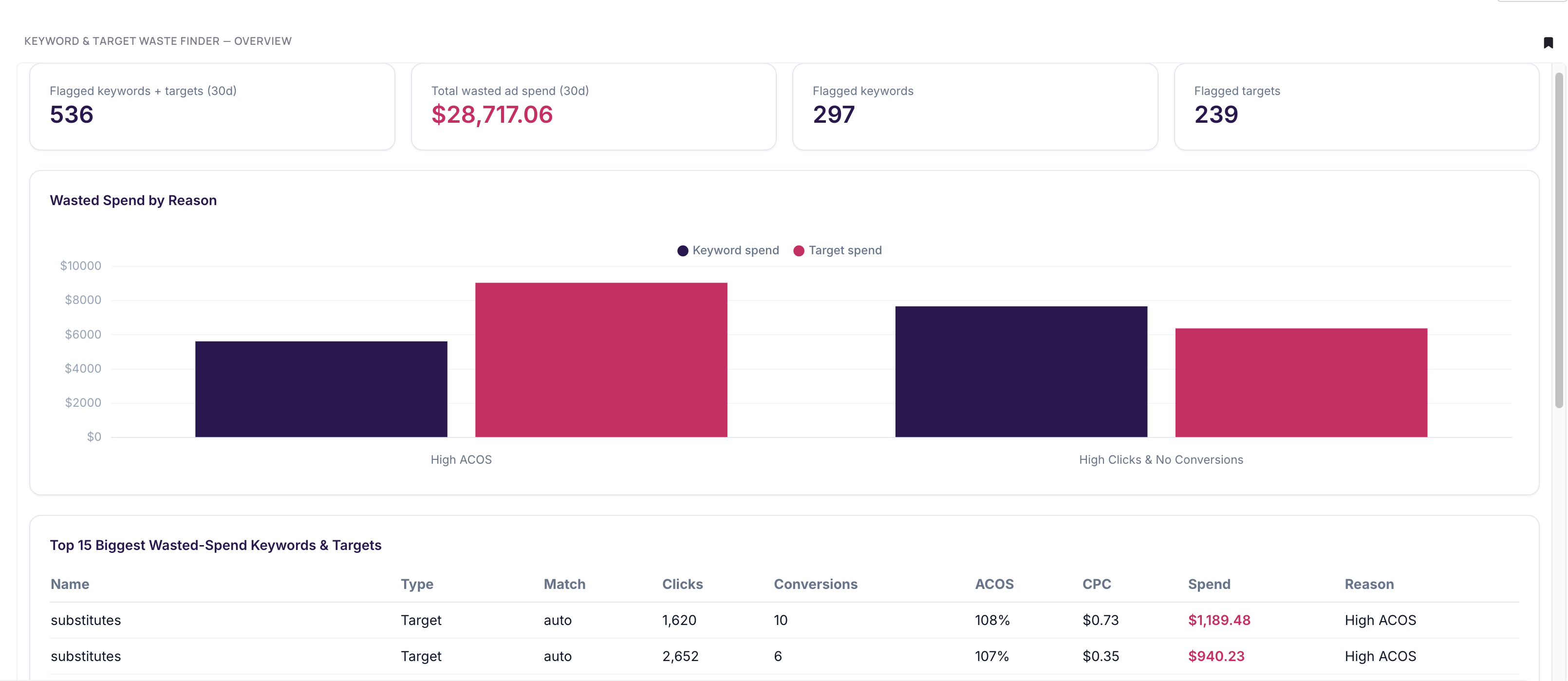Click the CPC column header
The image size is (1568, 681).
click(x=1097, y=584)
